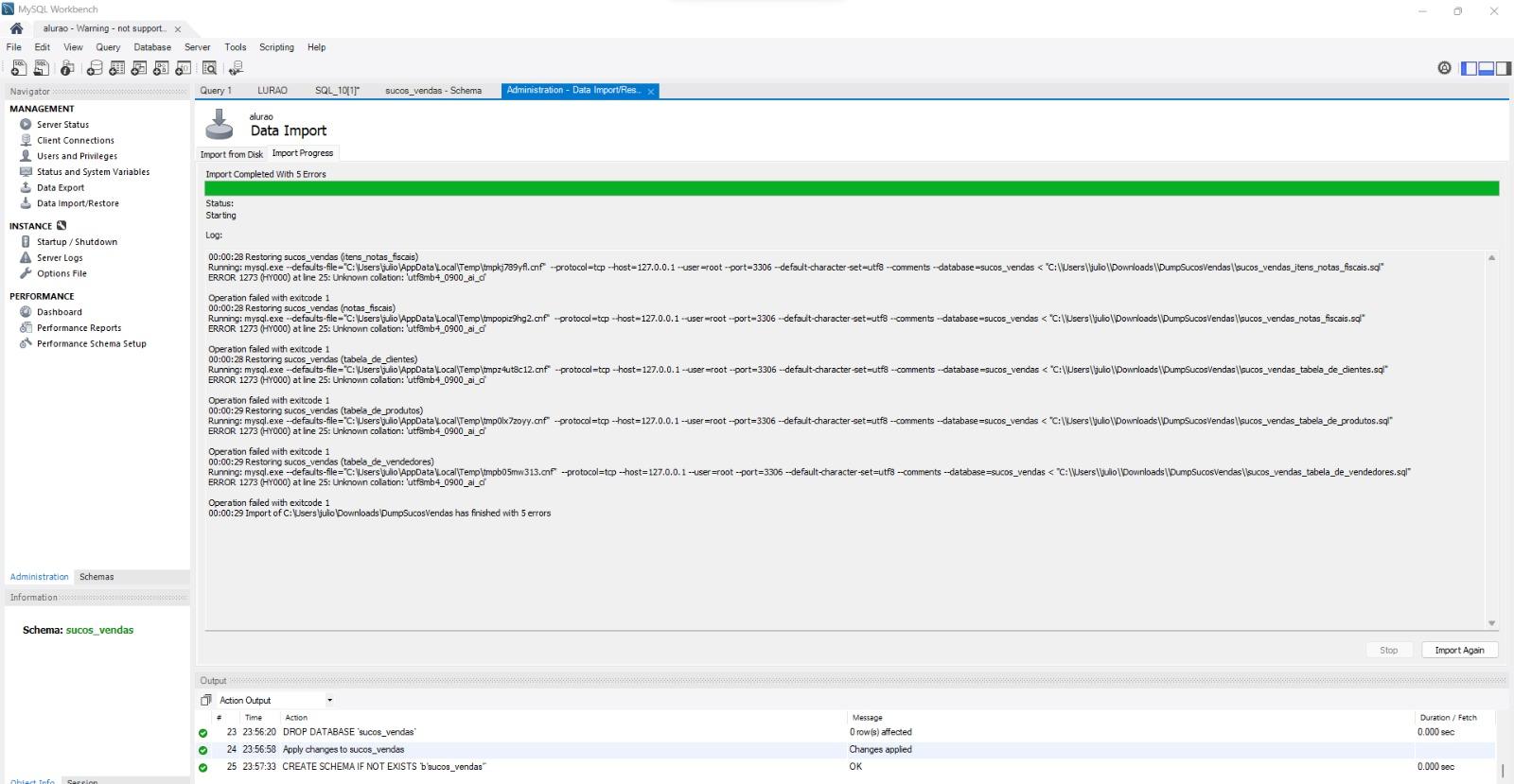Open Data Export in Navigator
The width and height of the screenshot is (1514, 784).
[61, 187]
